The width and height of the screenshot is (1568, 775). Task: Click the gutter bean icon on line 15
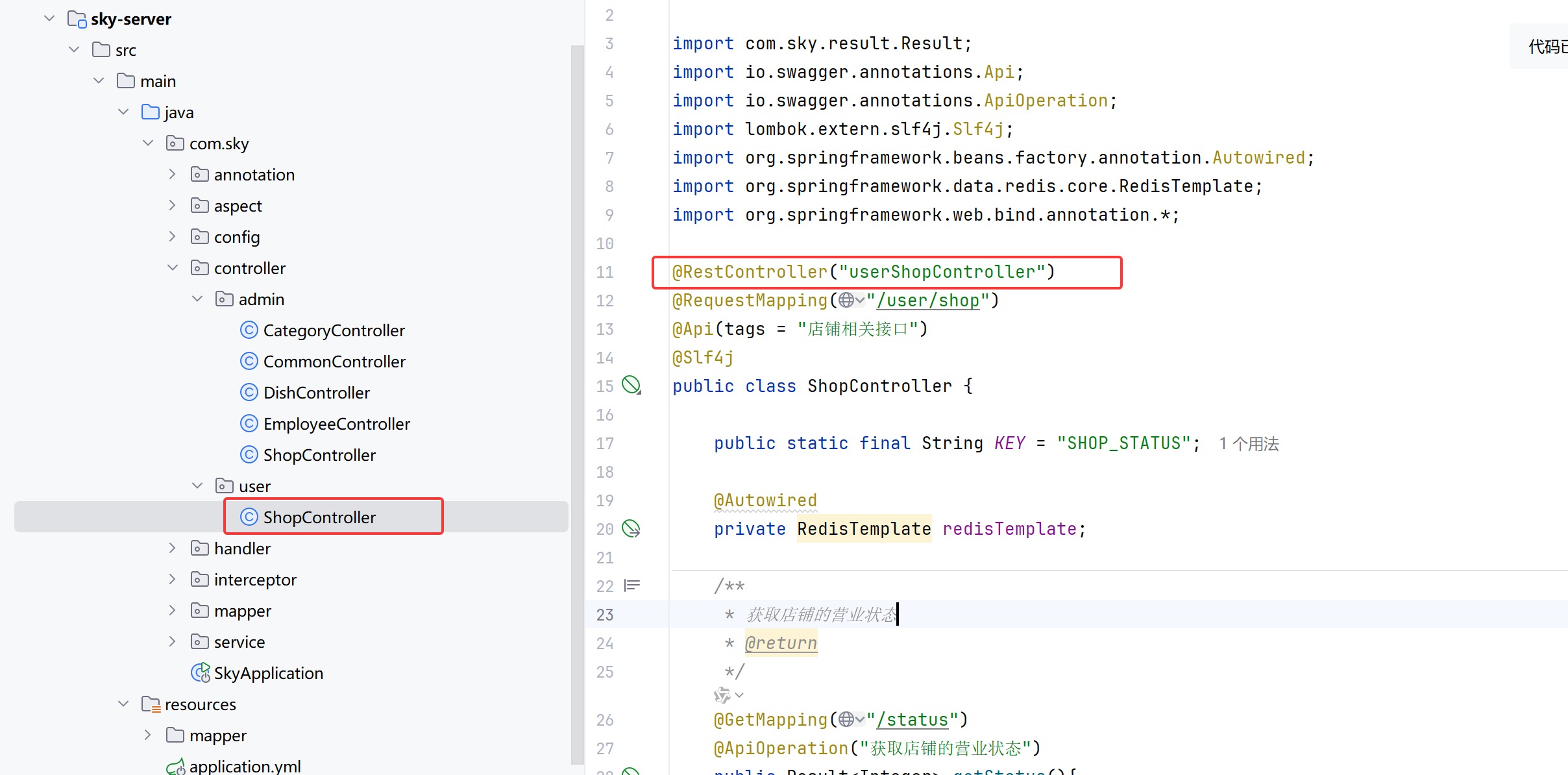[x=631, y=386]
